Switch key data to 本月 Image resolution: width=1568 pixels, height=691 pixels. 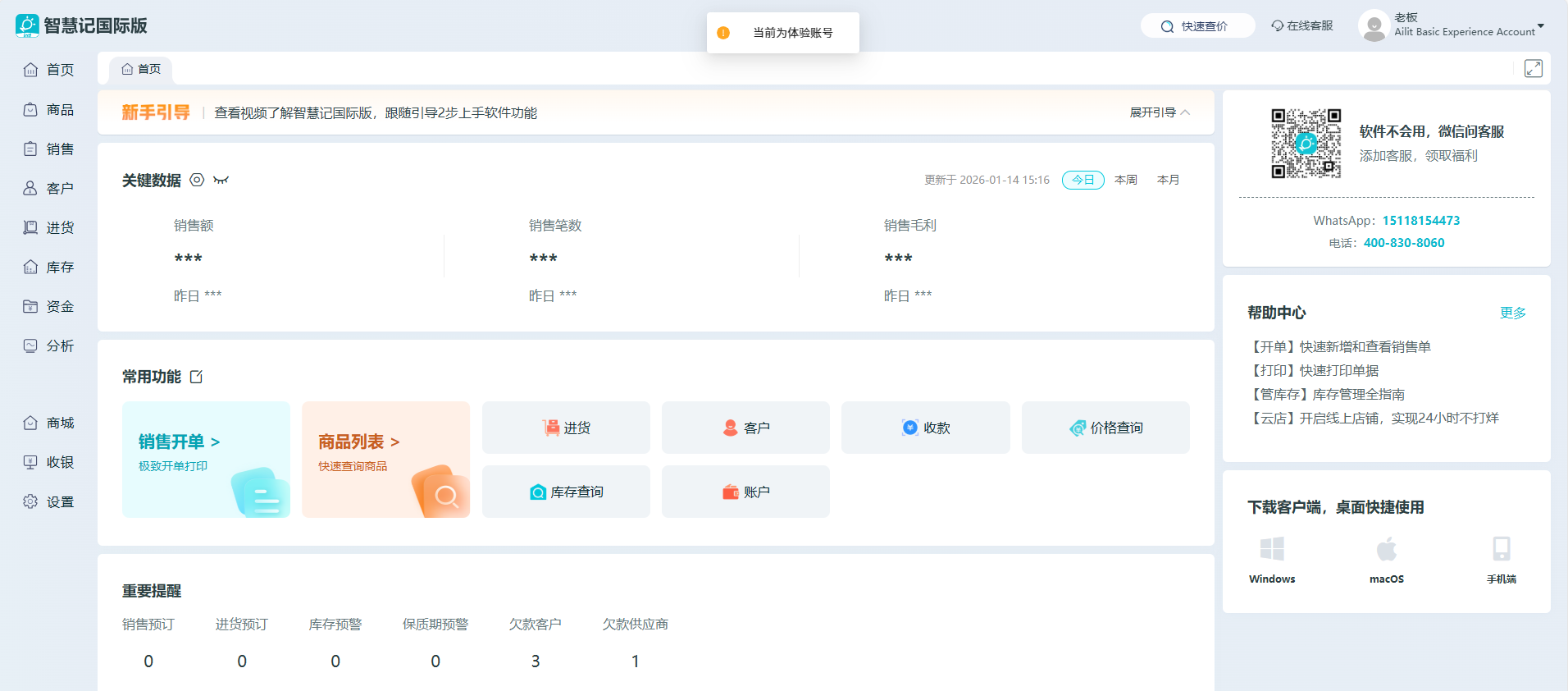pos(1168,180)
